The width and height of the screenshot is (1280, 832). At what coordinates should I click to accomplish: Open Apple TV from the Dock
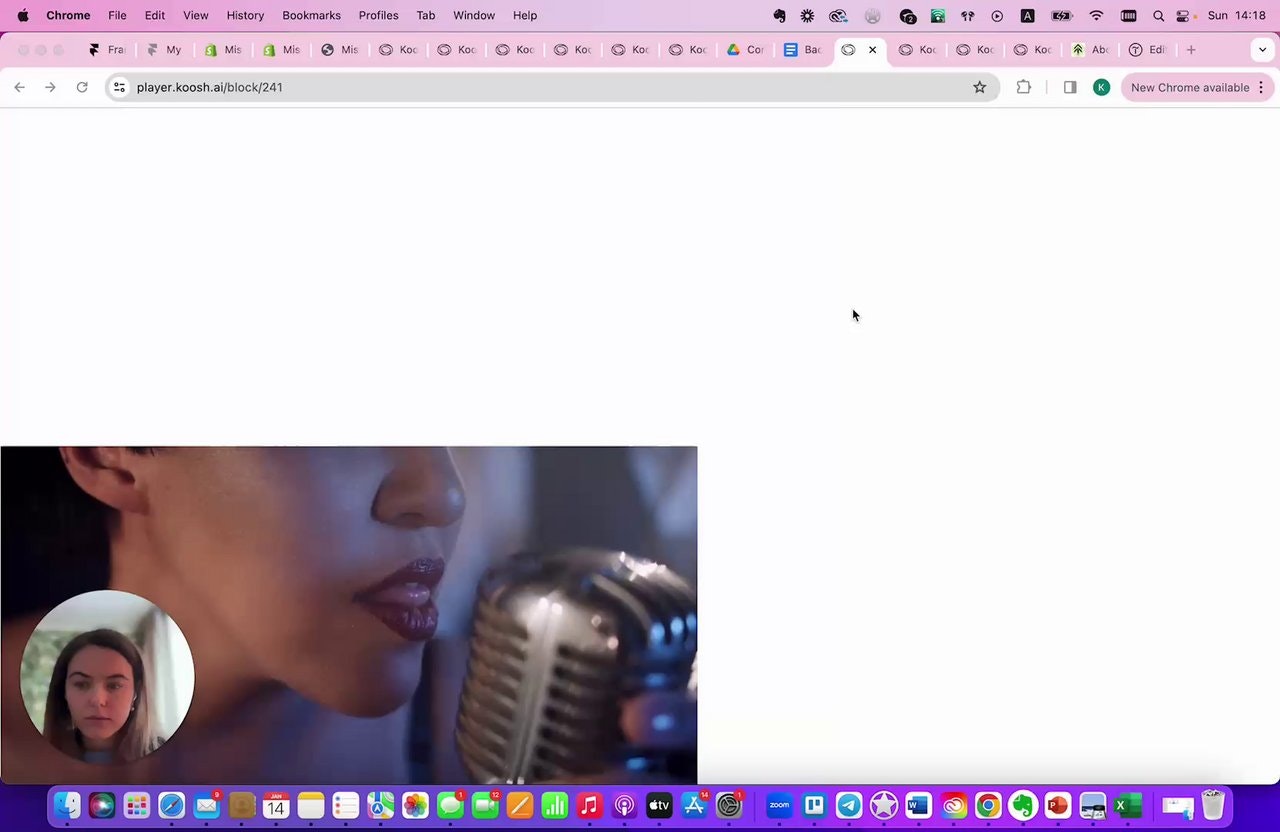[659, 805]
